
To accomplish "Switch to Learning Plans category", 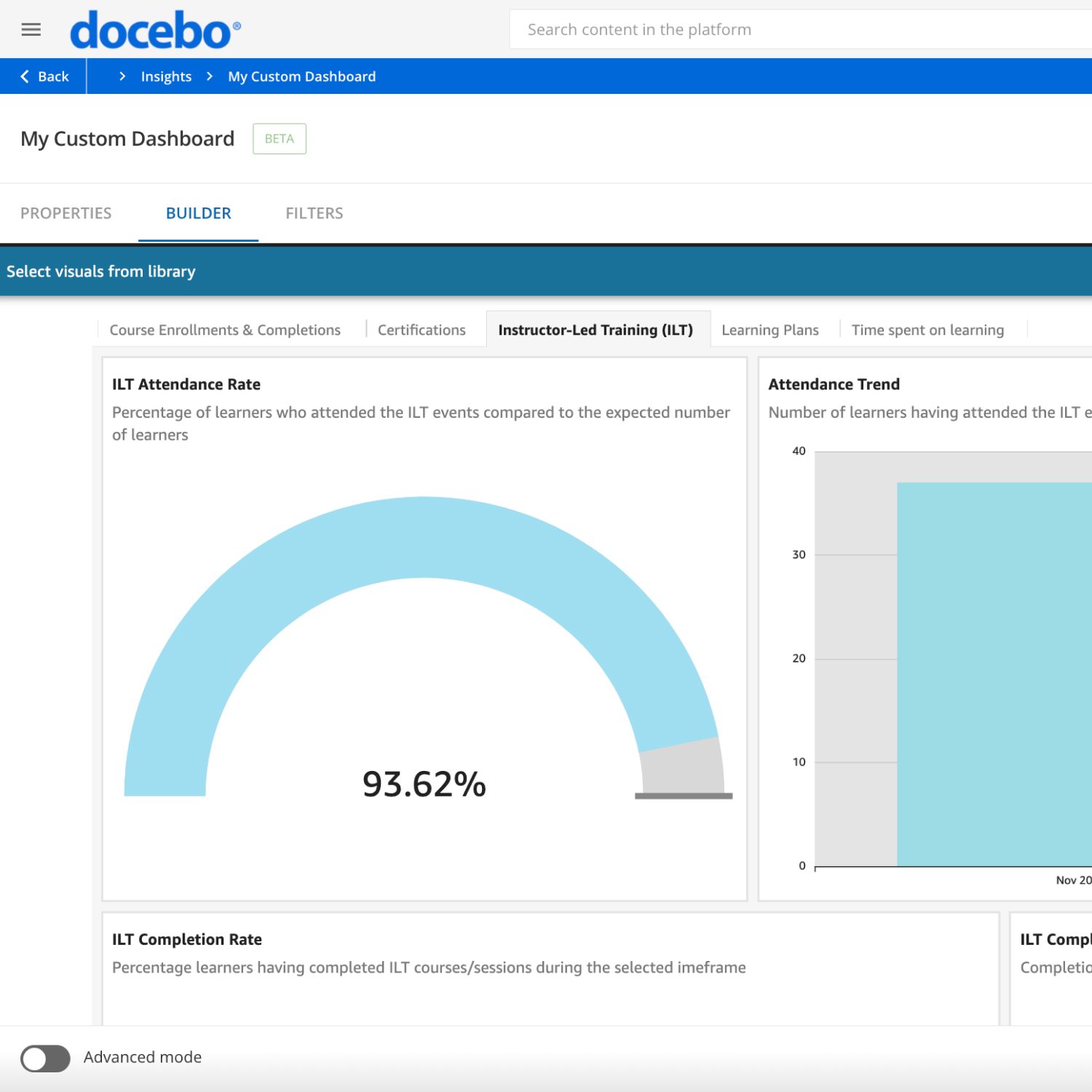I will 769,330.
